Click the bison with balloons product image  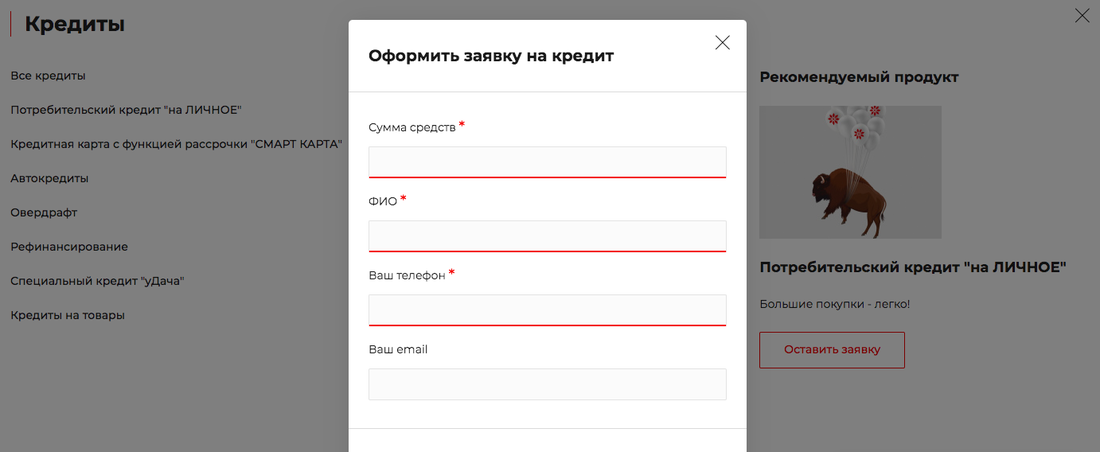pyautogui.click(x=850, y=172)
